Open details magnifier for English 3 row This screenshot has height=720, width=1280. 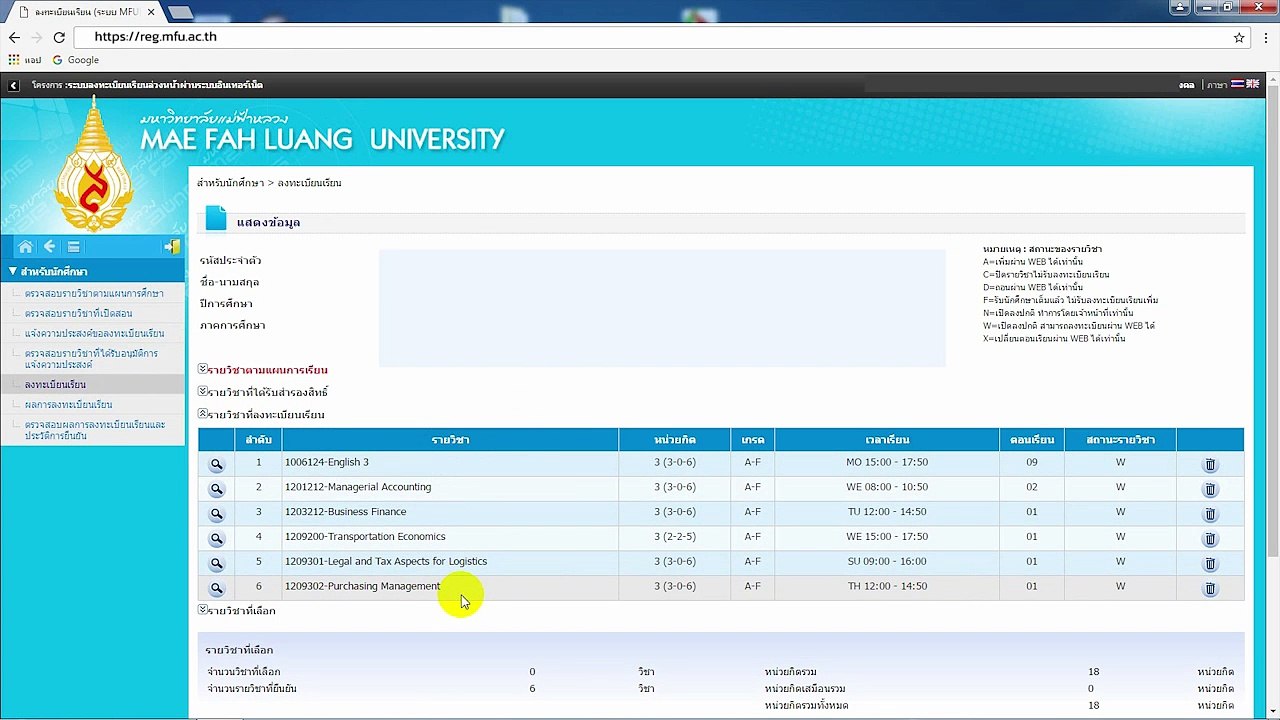(216, 464)
